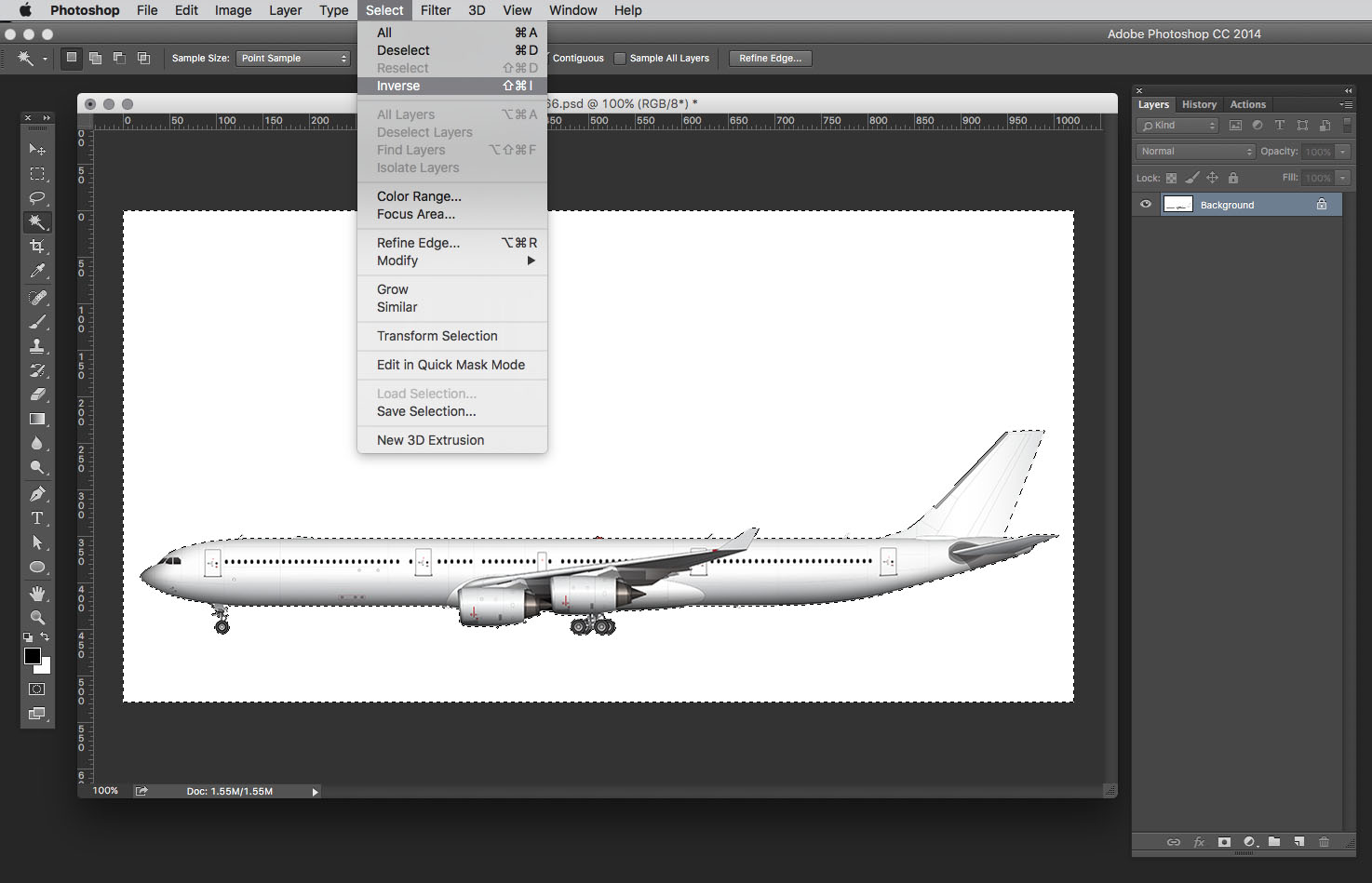Choose the Clone Stamp tool
This screenshot has height=883, width=1372.
click(x=37, y=346)
